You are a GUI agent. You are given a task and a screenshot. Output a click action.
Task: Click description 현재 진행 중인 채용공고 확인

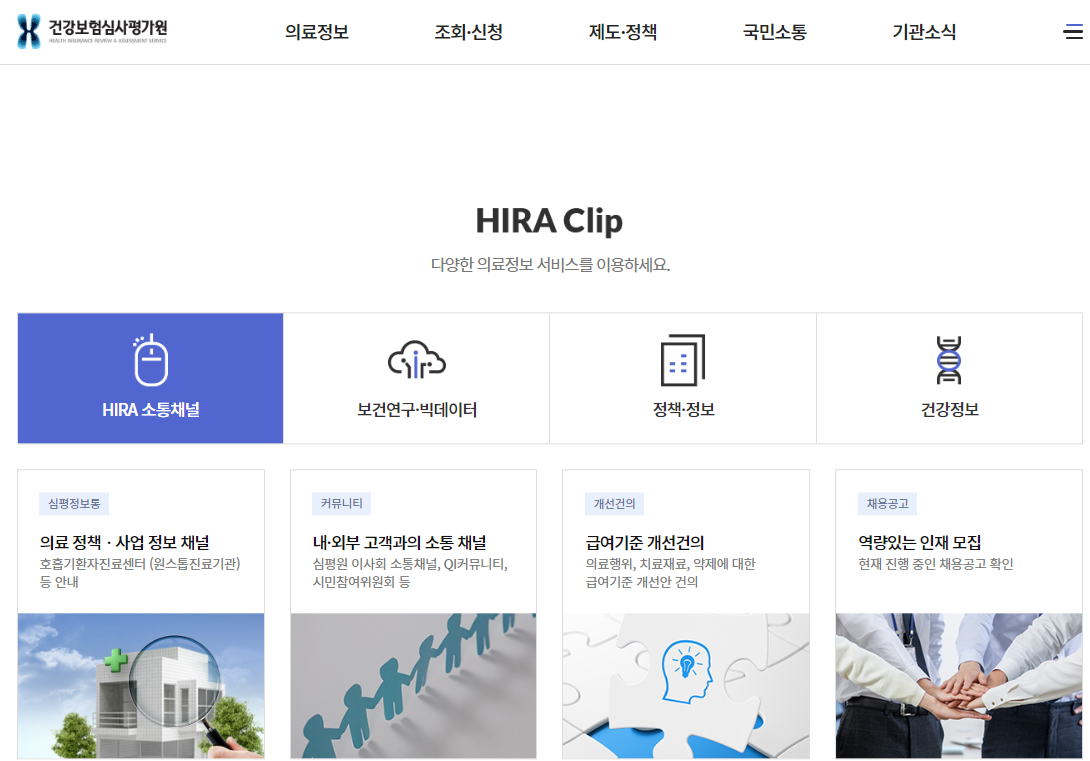tap(936, 564)
